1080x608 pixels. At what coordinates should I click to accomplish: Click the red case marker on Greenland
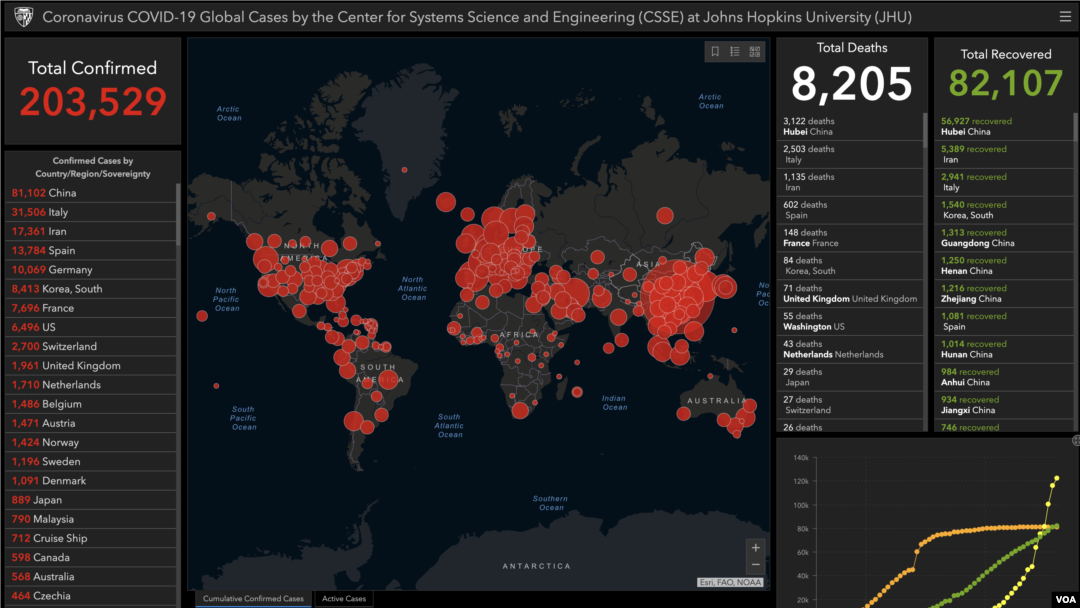click(x=404, y=169)
